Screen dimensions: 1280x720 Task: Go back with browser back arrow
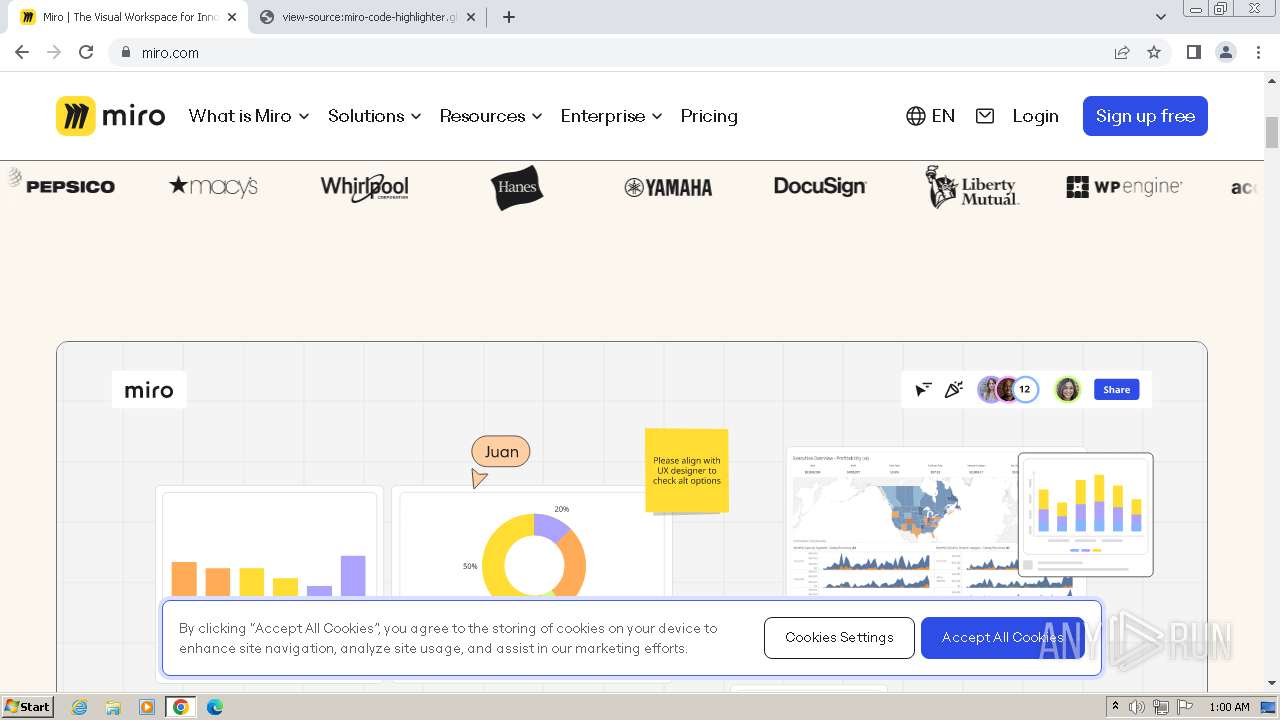tap(22, 52)
